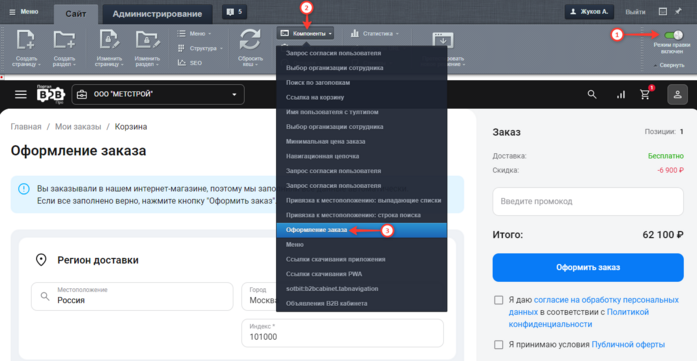Click the location pin icon by Регион доставки
697x361 pixels.
click(x=41, y=260)
